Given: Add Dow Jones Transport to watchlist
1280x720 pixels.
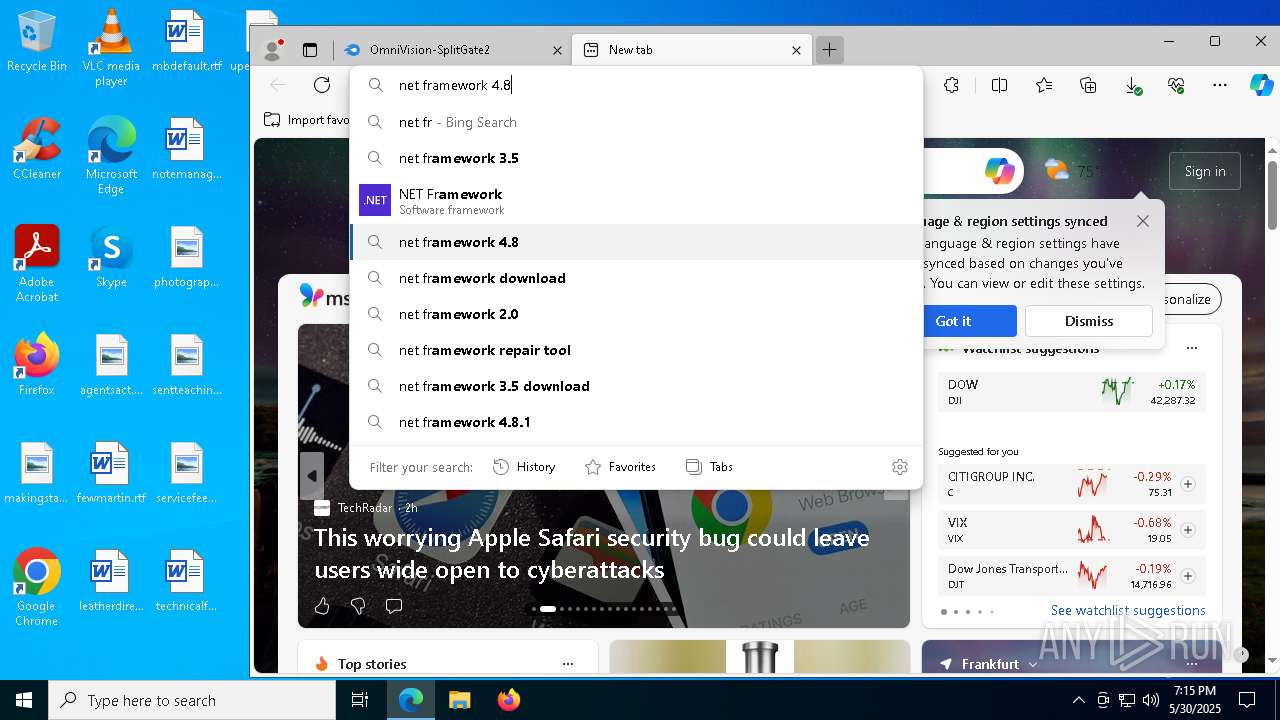Looking at the screenshot, I should (1188, 576).
